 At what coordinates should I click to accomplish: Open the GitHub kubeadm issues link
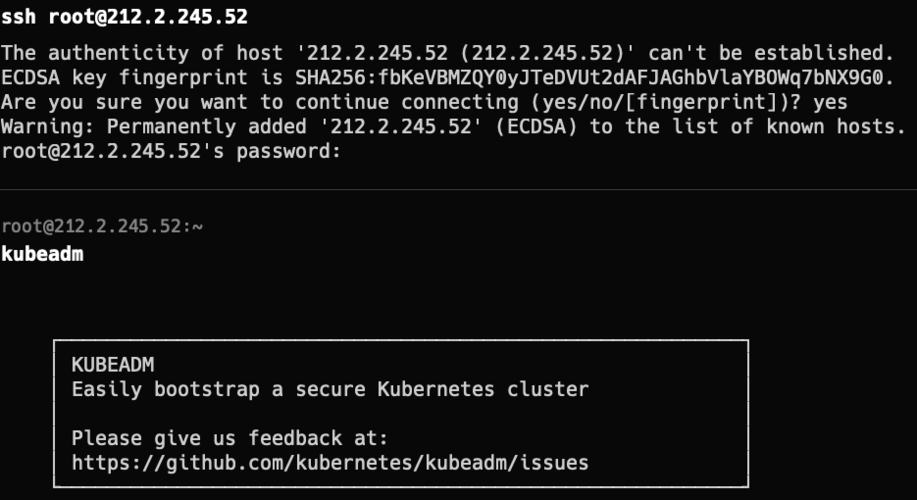point(330,462)
